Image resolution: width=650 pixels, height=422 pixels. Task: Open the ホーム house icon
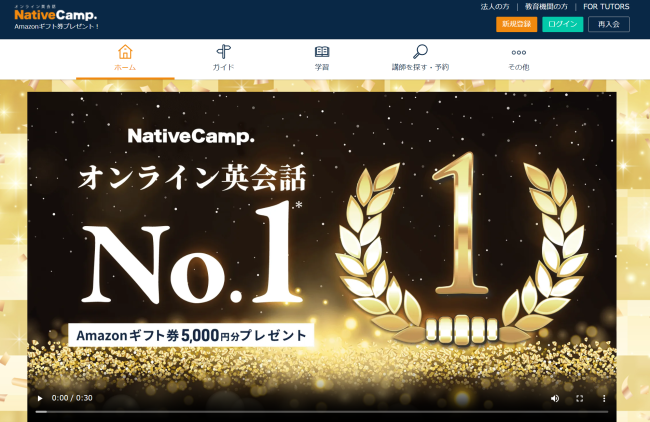click(x=125, y=52)
